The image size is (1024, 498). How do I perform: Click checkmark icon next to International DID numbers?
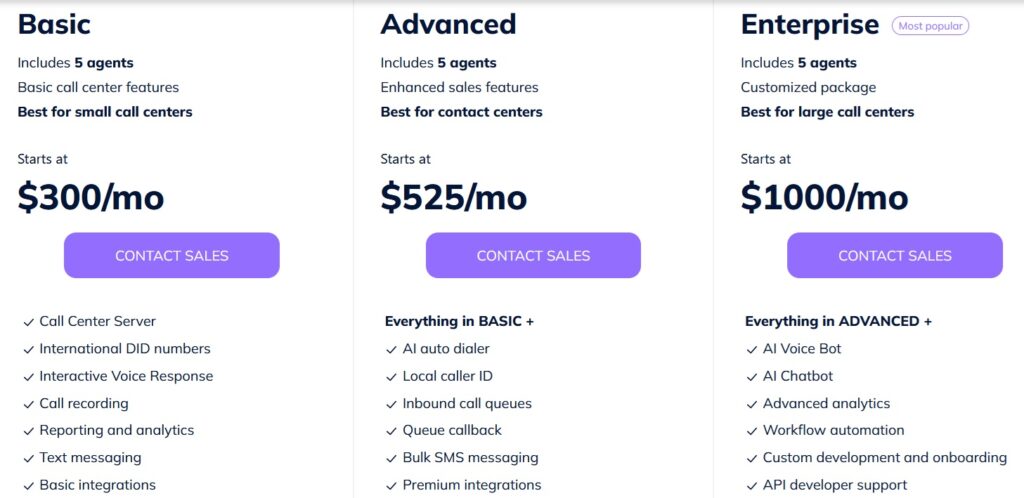coord(29,350)
